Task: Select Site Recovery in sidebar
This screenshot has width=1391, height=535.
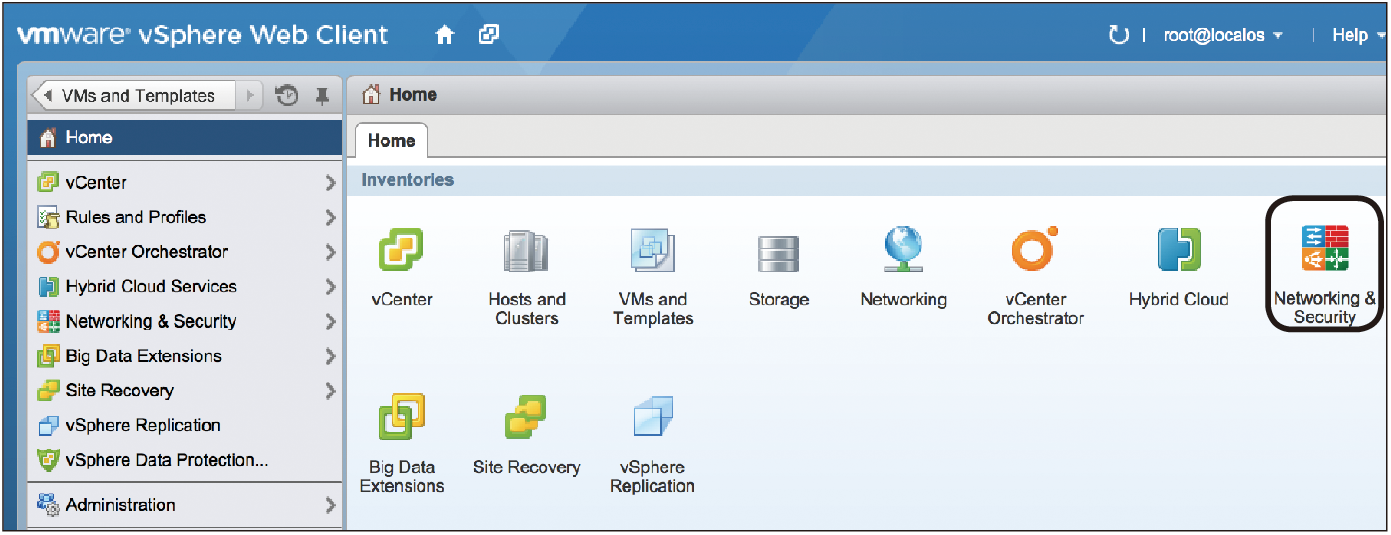Action: pos(185,391)
